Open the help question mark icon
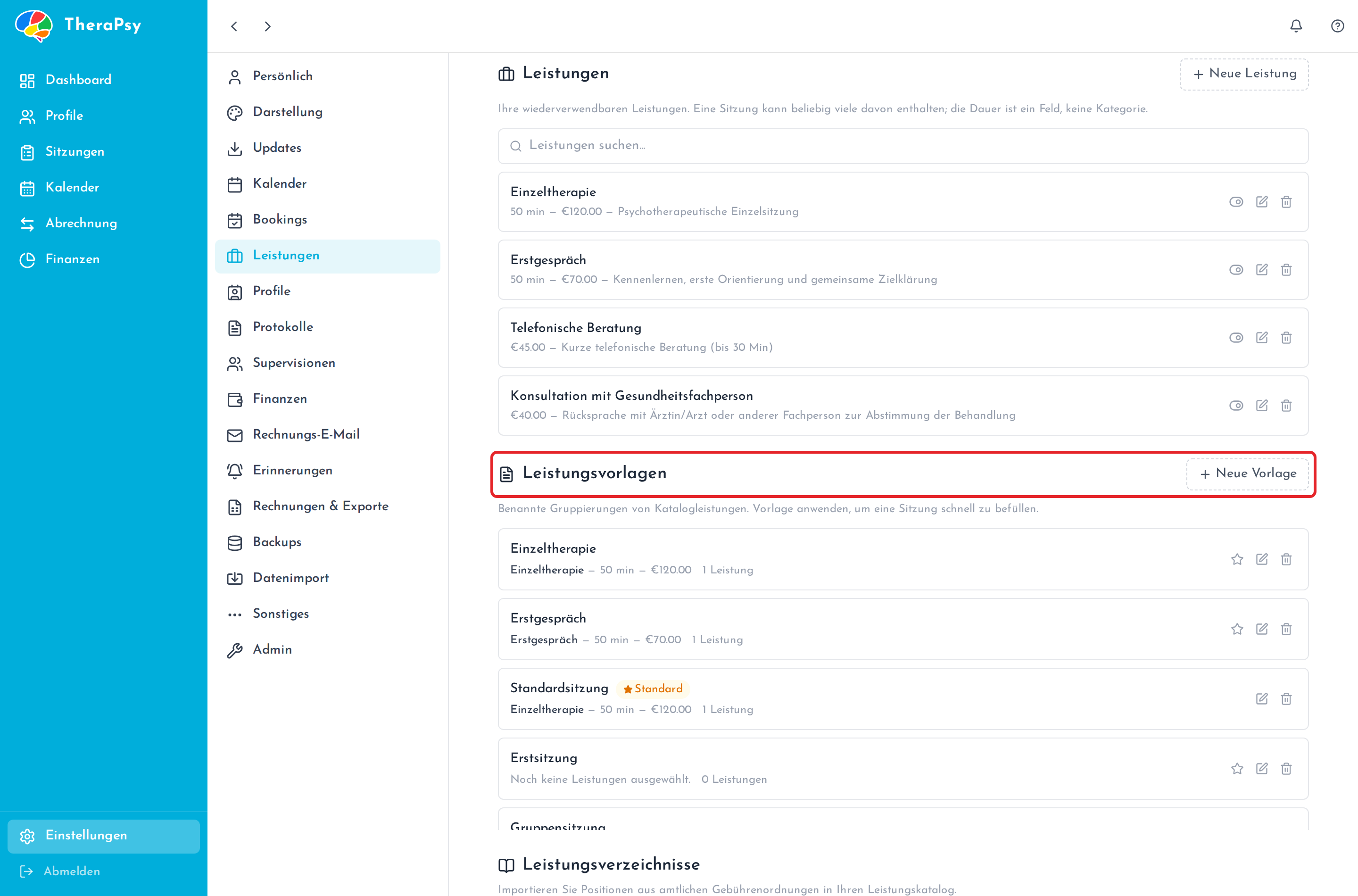1358x896 pixels. click(1337, 26)
